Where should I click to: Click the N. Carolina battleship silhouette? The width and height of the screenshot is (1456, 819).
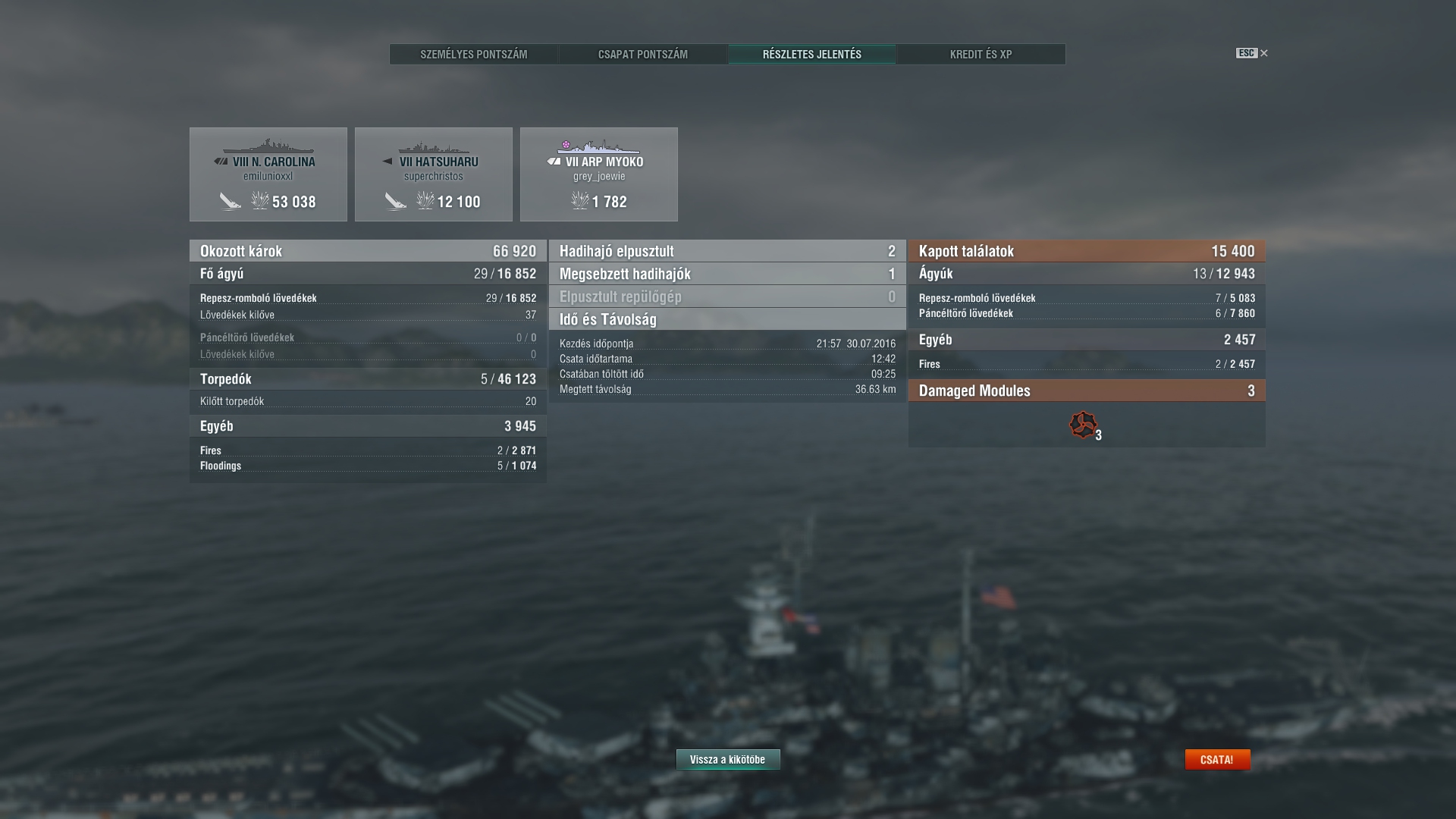tap(268, 146)
